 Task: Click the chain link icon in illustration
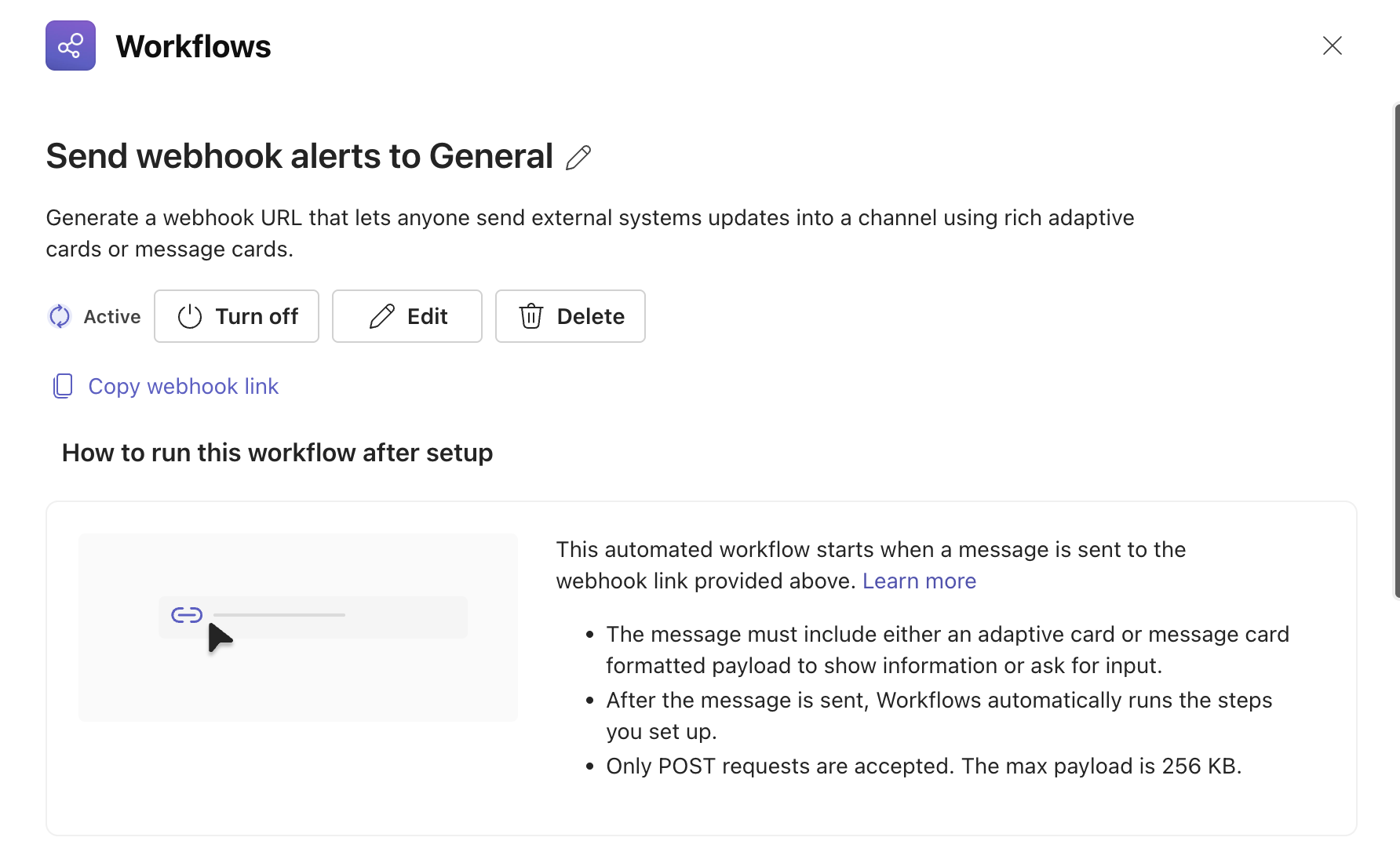pos(187,615)
